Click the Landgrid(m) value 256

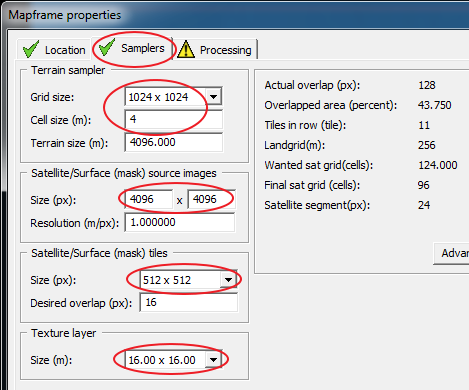click(427, 145)
